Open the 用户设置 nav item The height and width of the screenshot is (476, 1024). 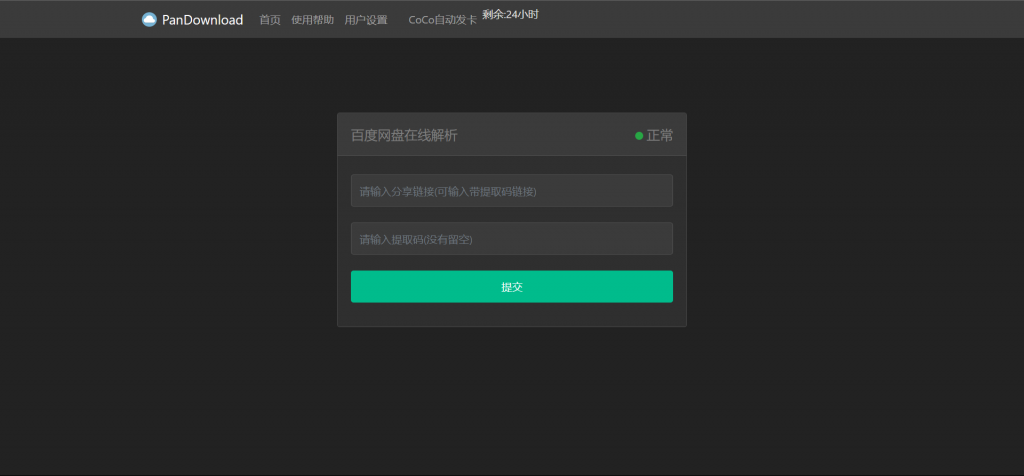(366, 20)
